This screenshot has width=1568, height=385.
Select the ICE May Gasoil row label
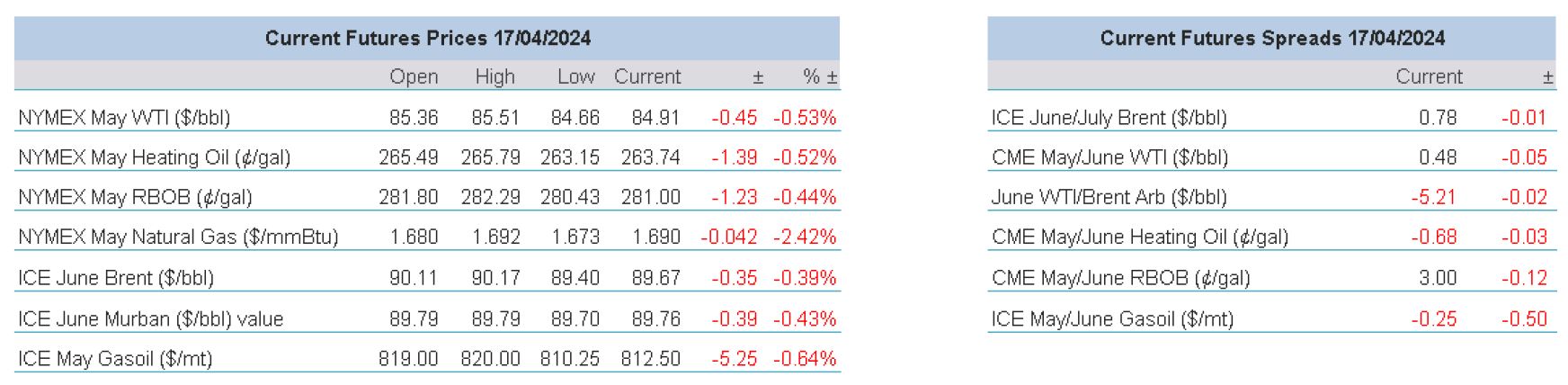pyautogui.click(x=115, y=359)
